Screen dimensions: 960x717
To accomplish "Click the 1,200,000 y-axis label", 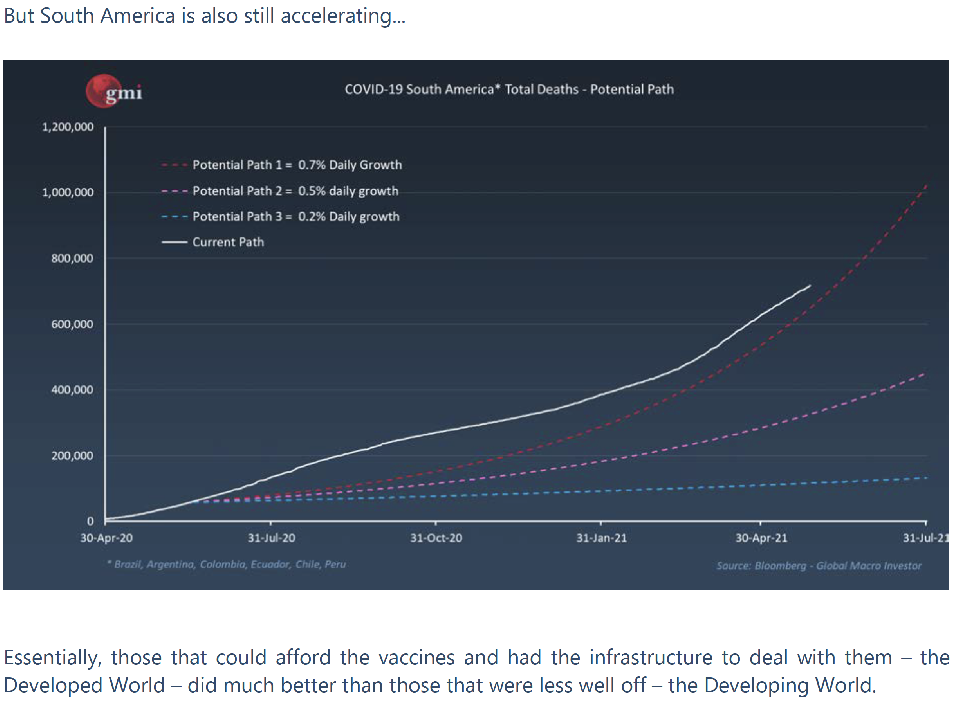I will point(68,127).
